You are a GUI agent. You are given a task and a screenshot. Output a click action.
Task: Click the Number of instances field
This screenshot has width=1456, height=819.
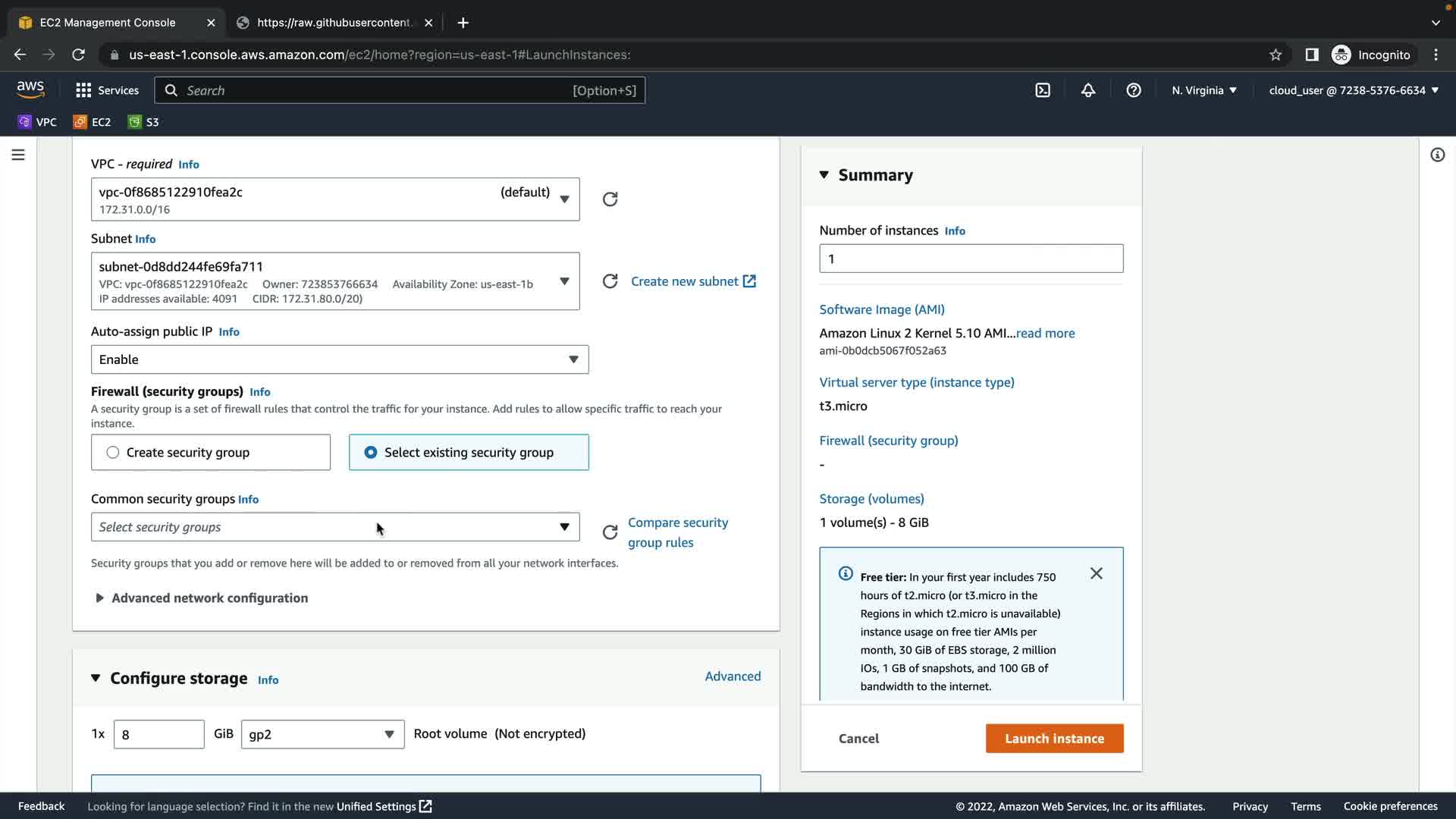click(971, 259)
